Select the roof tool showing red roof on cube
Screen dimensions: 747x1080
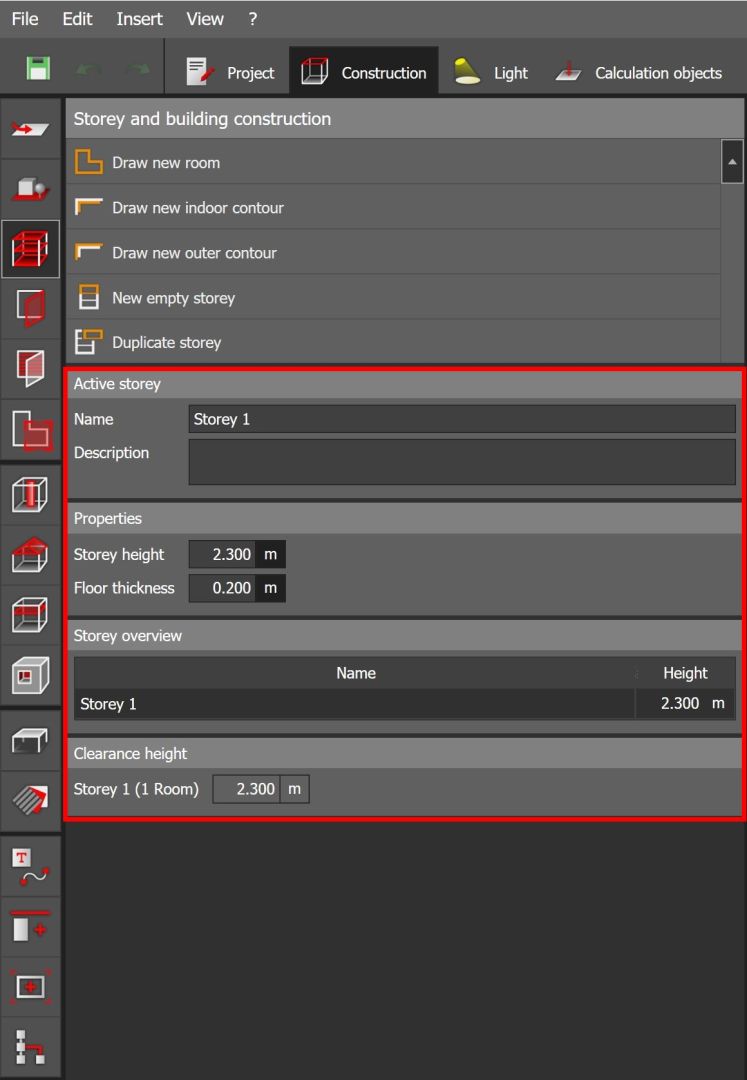pyautogui.click(x=30, y=554)
